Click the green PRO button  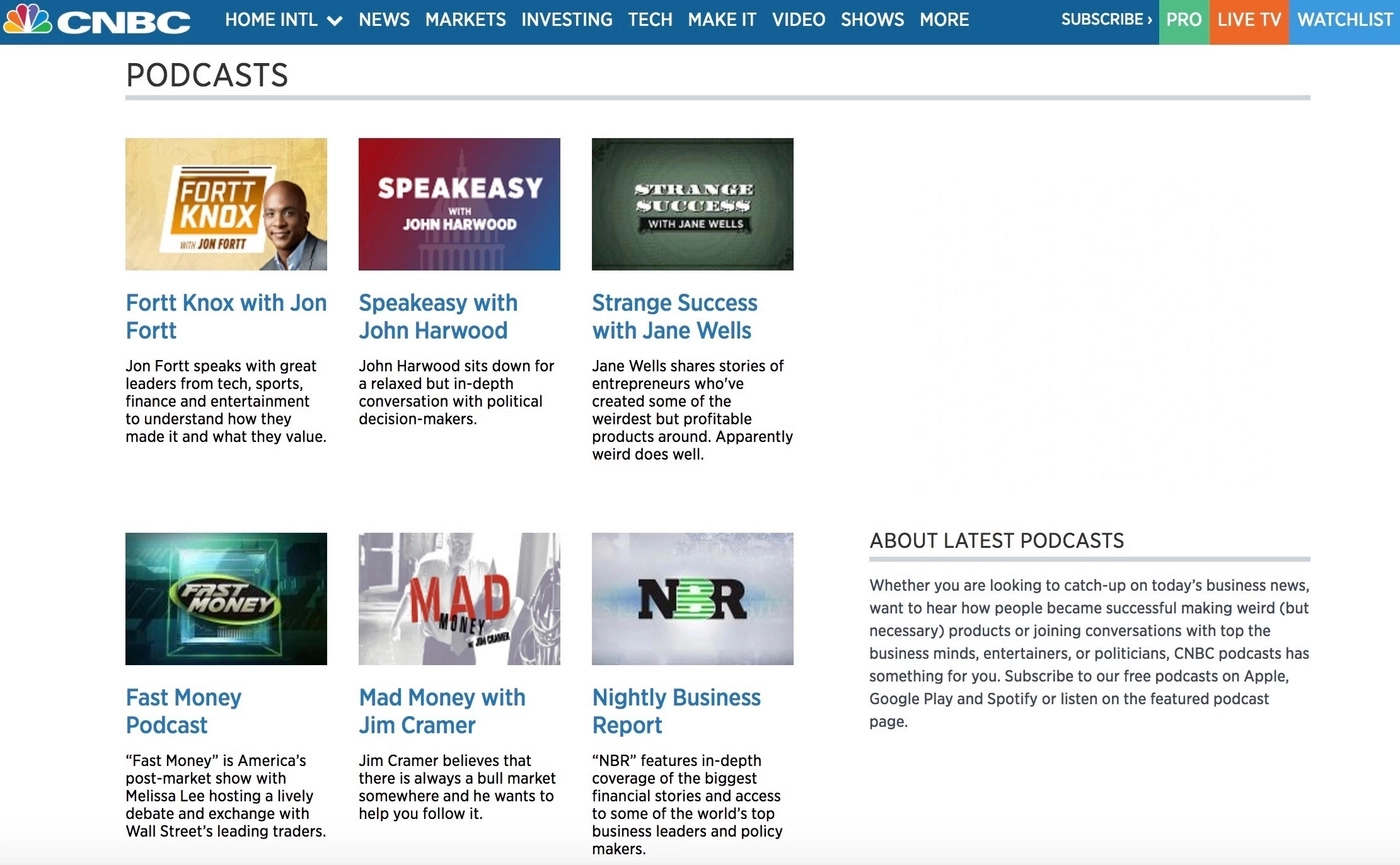[x=1184, y=21]
